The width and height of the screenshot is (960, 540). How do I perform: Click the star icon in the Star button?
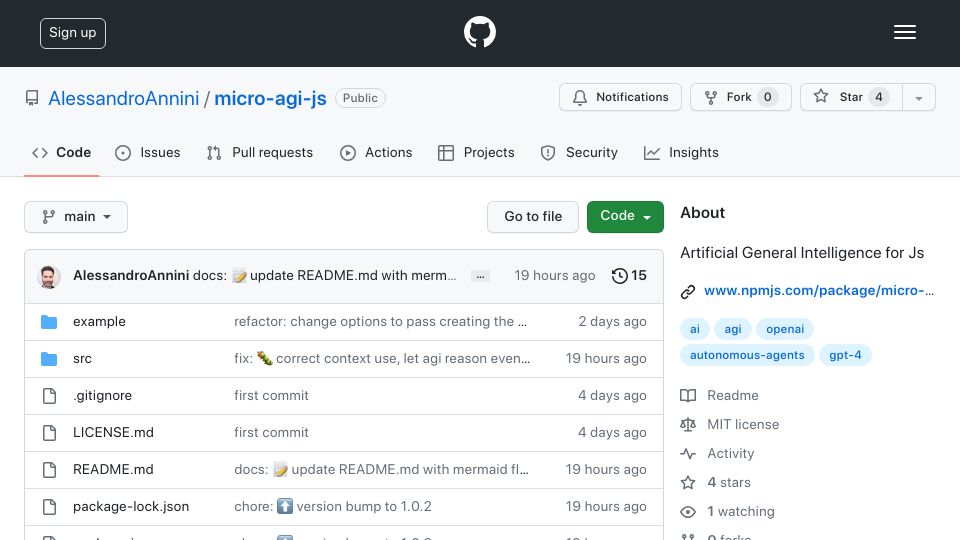(821, 96)
